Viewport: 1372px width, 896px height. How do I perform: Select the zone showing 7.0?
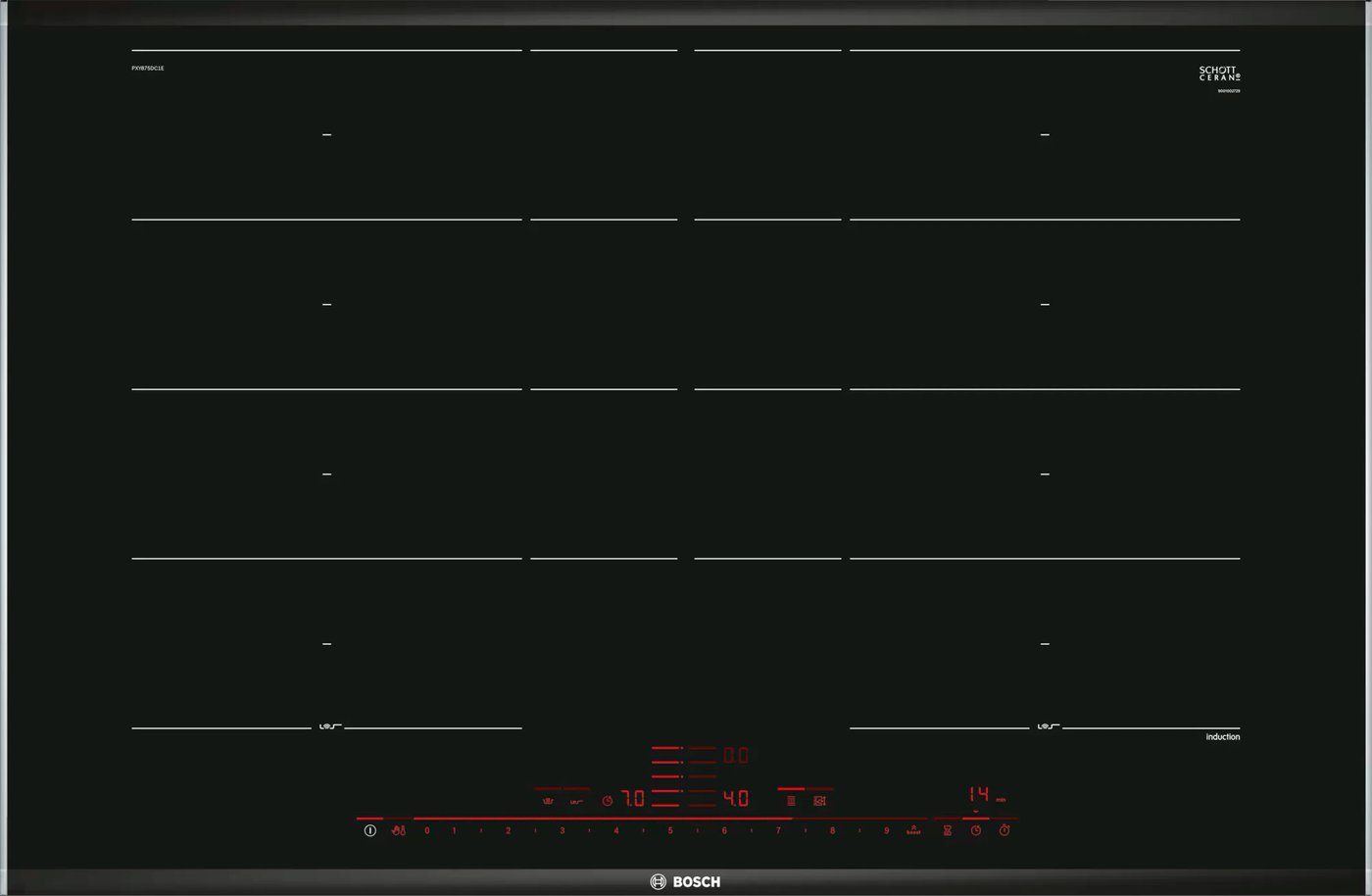coord(633,799)
